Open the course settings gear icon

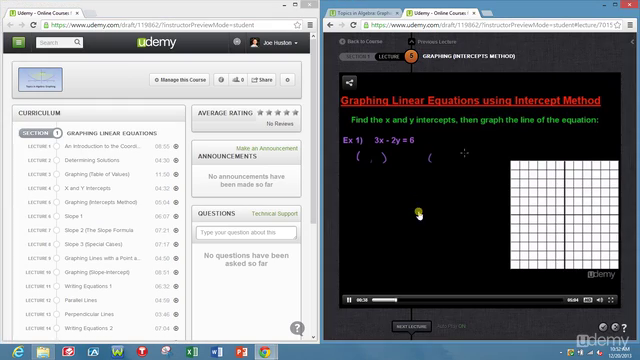(x=287, y=80)
